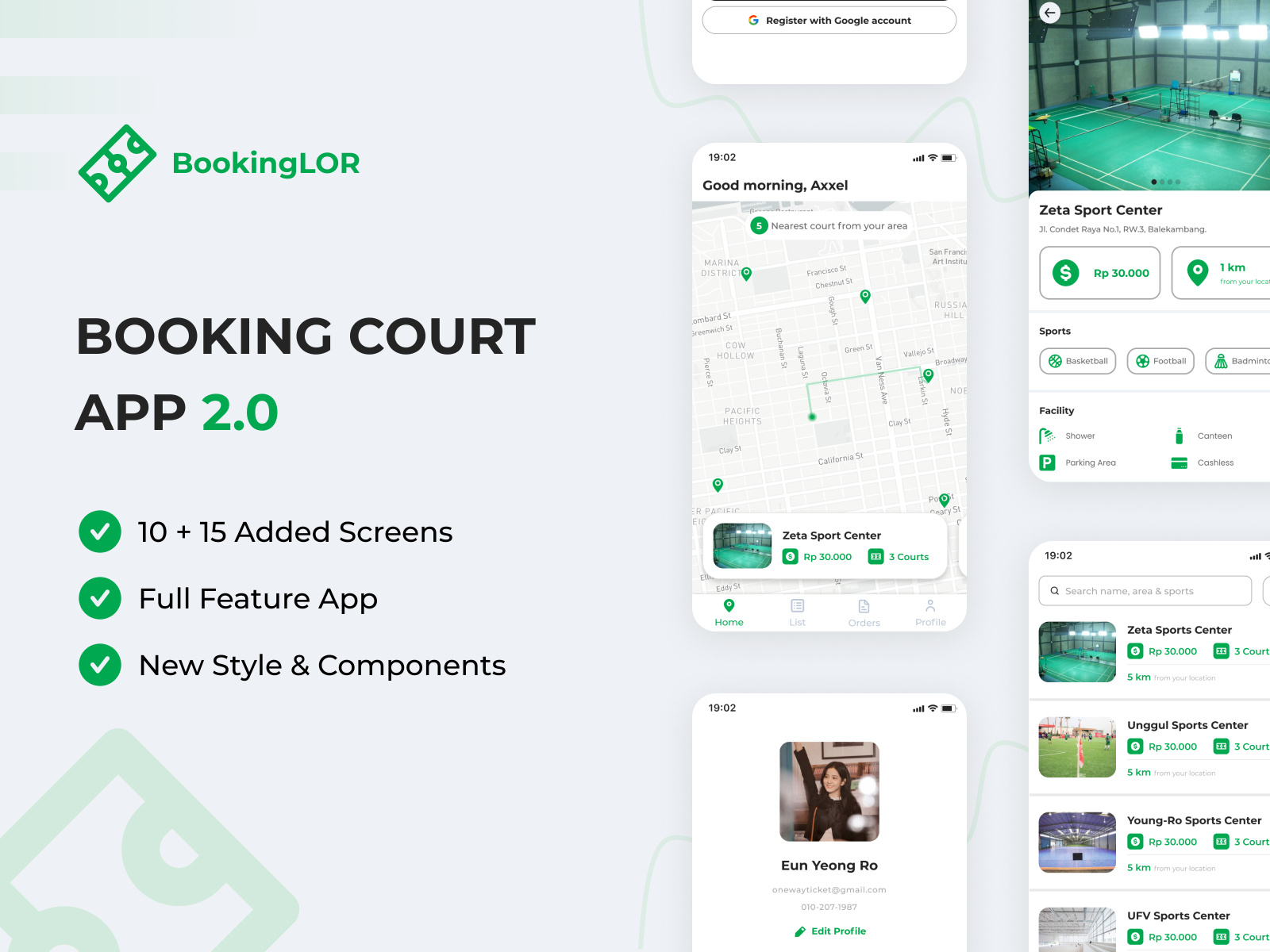Click the checkmark beside New Style & Components

click(100, 665)
